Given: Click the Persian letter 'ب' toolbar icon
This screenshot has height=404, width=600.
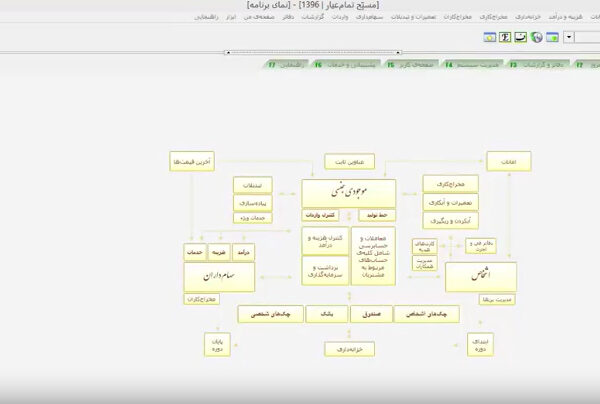Looking at the screenshot, I should (520, 37).
